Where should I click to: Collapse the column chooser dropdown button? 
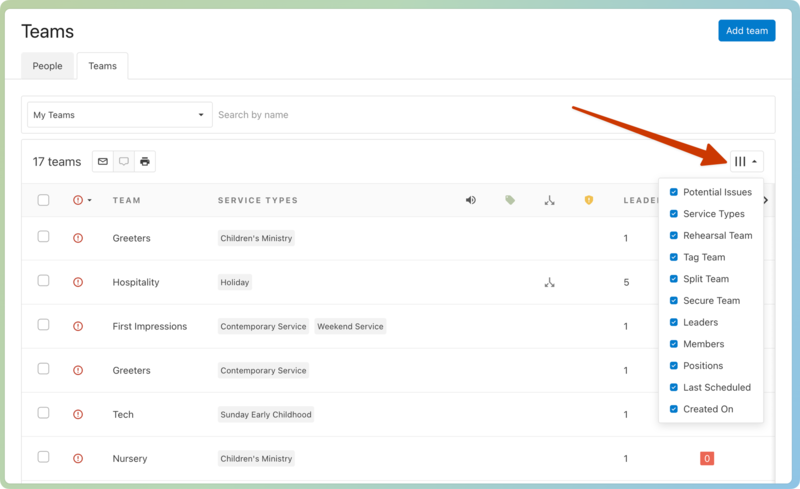tap(746, 162)
